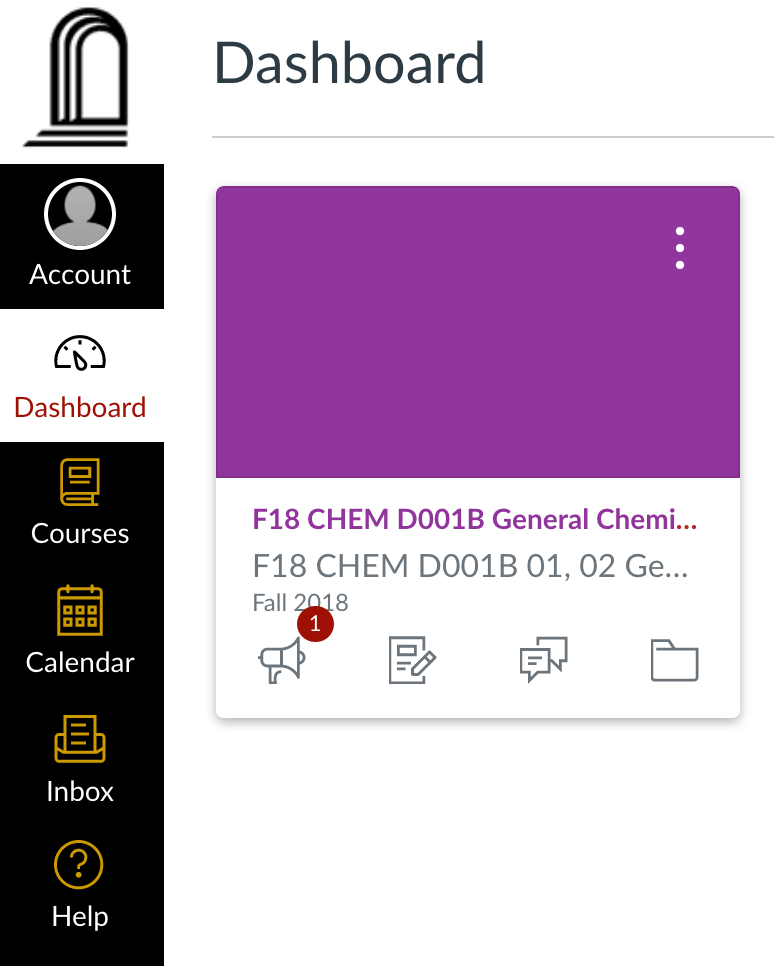This screenshot has width=774, height=966.
Task: Click the truncated course subtitle ellipsis text
Action: coord(470,565)
